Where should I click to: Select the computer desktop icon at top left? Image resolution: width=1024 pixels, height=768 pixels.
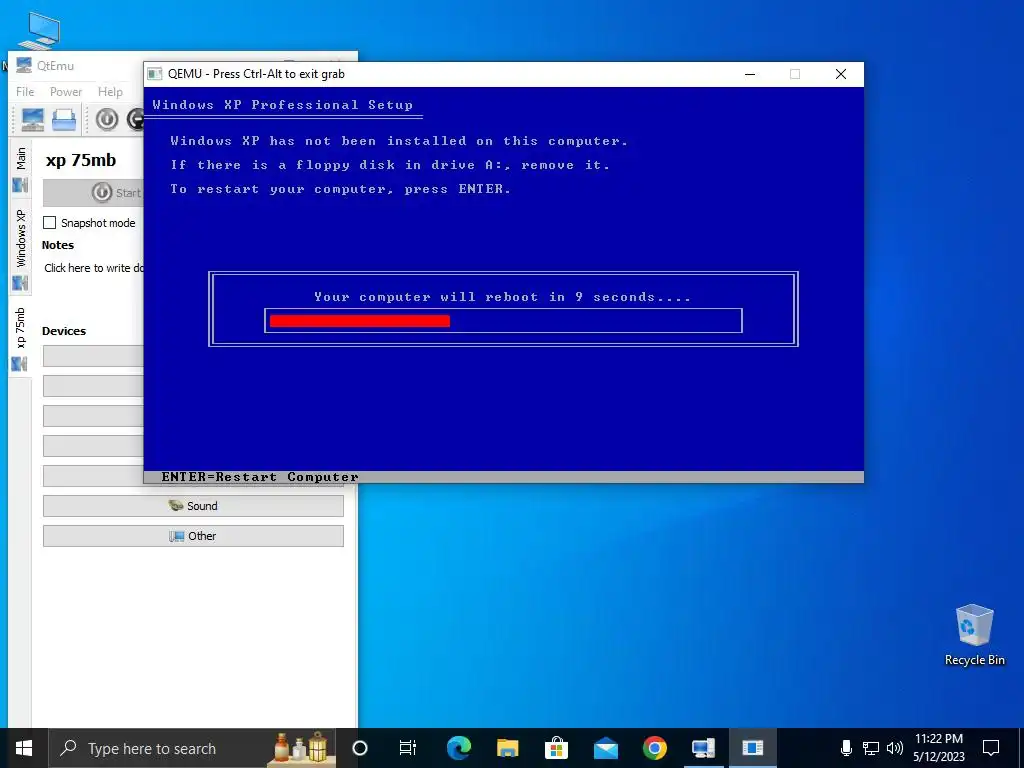(39, 30)
